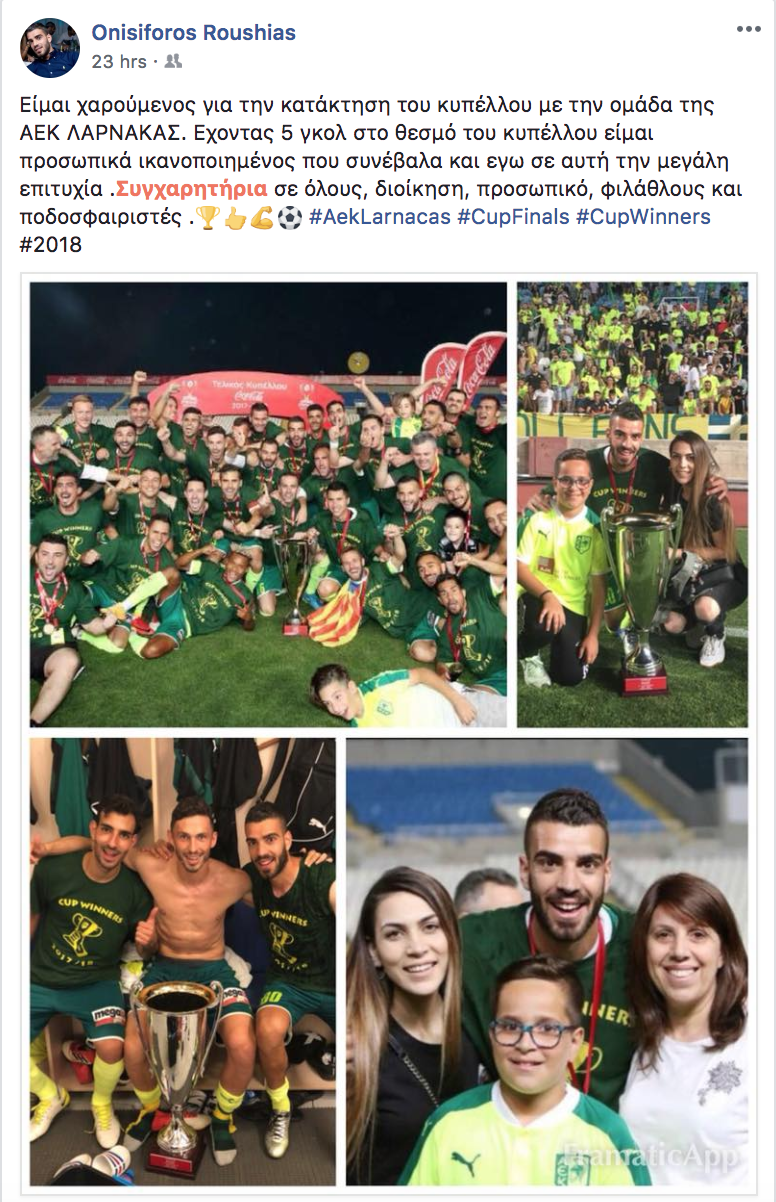Click the 23 hrs timestamp
Image resolution: width=776 pixels, height=1202 pixels.
(x=119, y=62)
